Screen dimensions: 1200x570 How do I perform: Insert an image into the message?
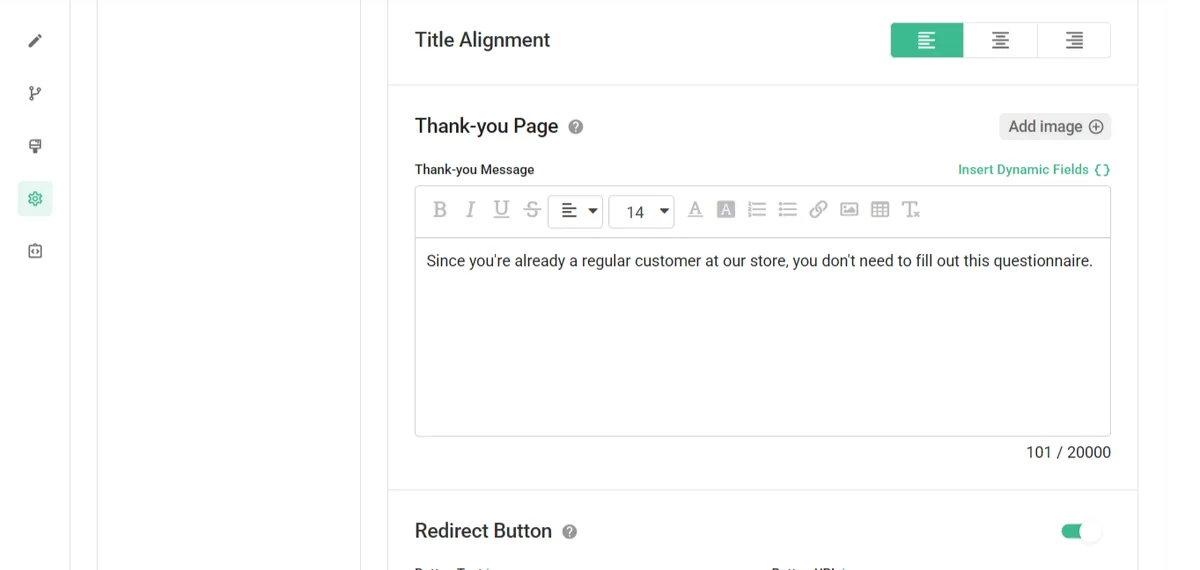pyautogui.click(x=849, y=210)
